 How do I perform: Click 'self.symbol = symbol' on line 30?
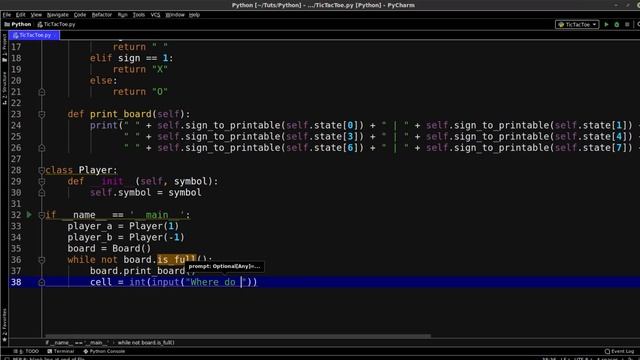click(146, 192)
